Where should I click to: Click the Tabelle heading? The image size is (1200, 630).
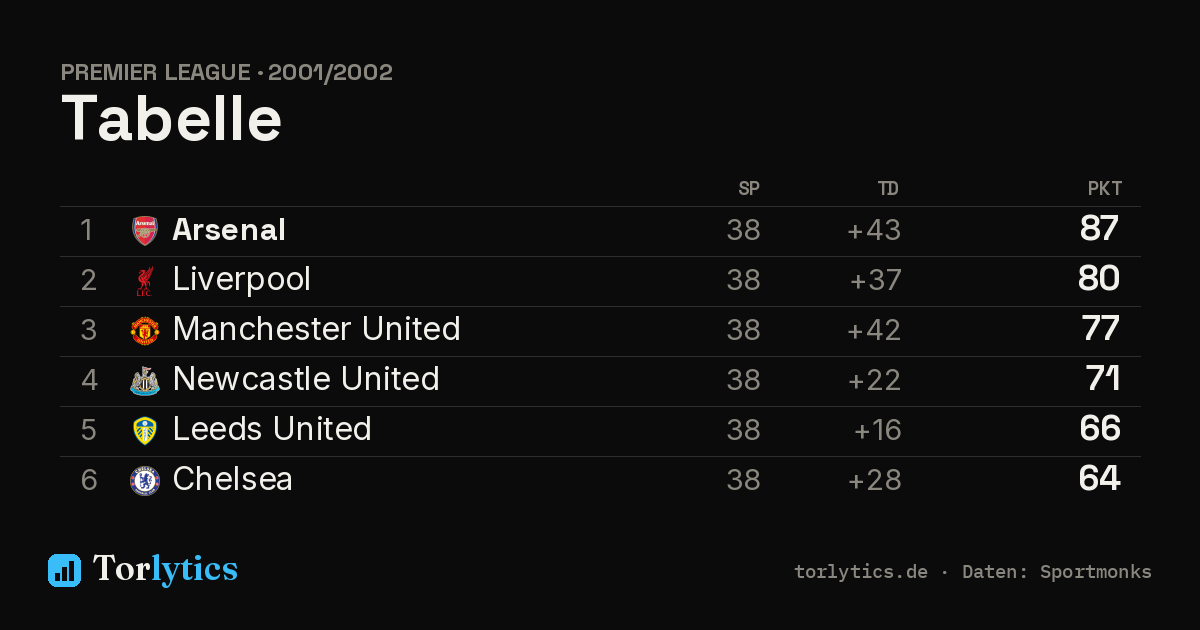pyautogui.click(x=172, y=120)
